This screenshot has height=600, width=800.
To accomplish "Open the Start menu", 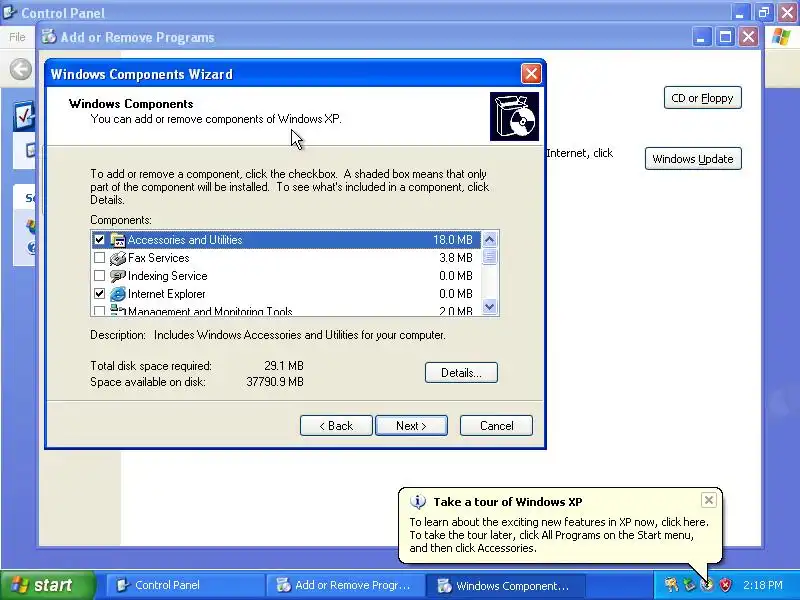I will point(47,585).
